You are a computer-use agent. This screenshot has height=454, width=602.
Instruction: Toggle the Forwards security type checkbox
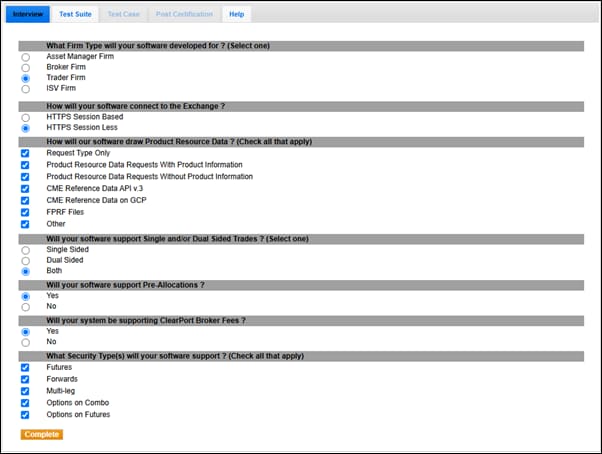pyautogui.click(x=25, y=379)
